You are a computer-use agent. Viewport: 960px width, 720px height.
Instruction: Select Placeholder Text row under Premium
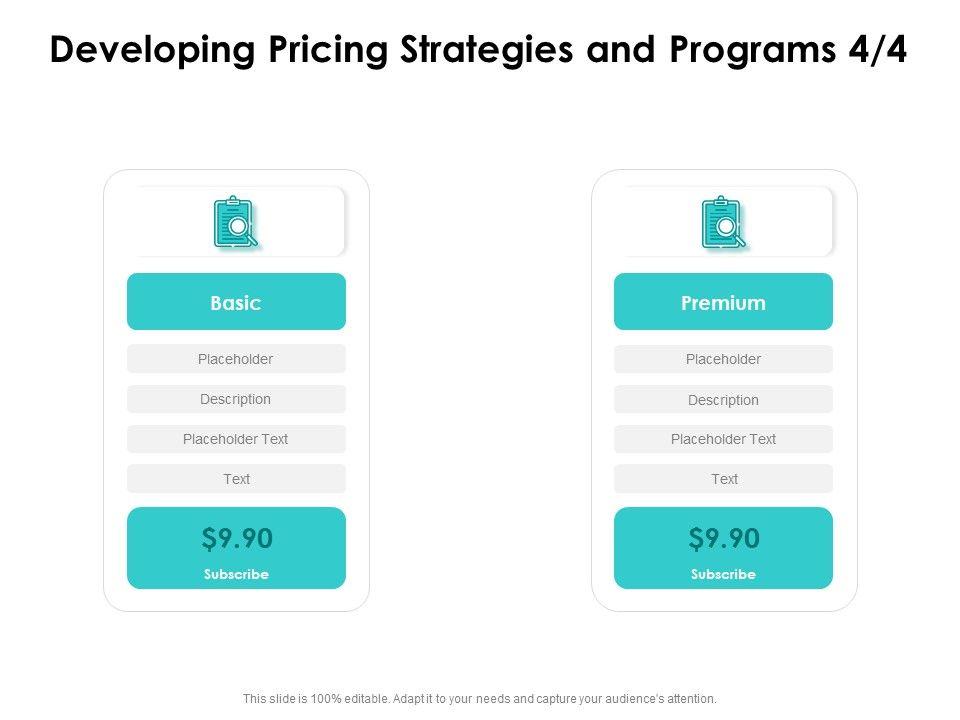coord(723,439)
